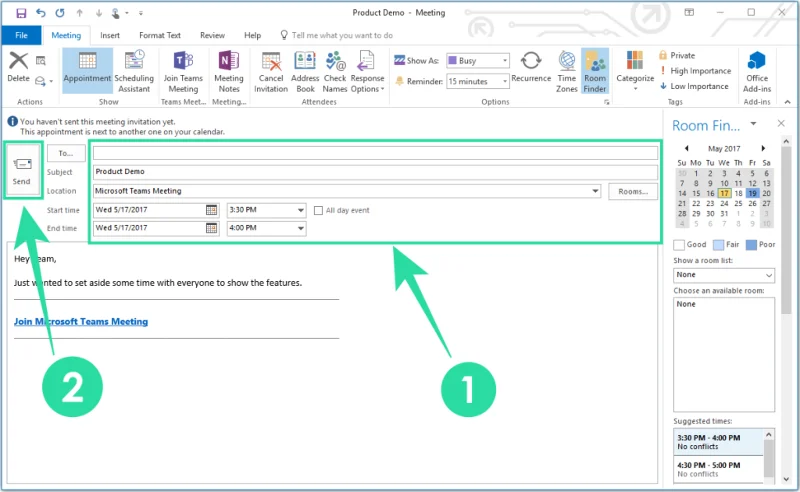800x492 pixels.
Task: Open Office Add-ins
Action: click(757, 71)
